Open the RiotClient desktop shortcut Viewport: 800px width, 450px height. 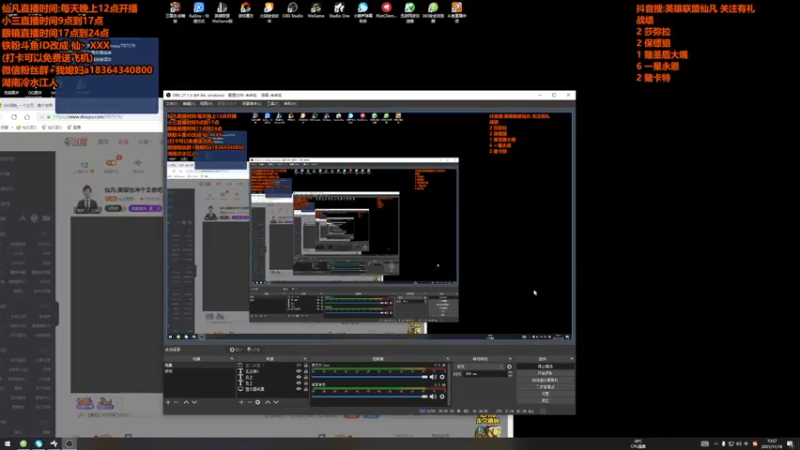tap(386, 10)
